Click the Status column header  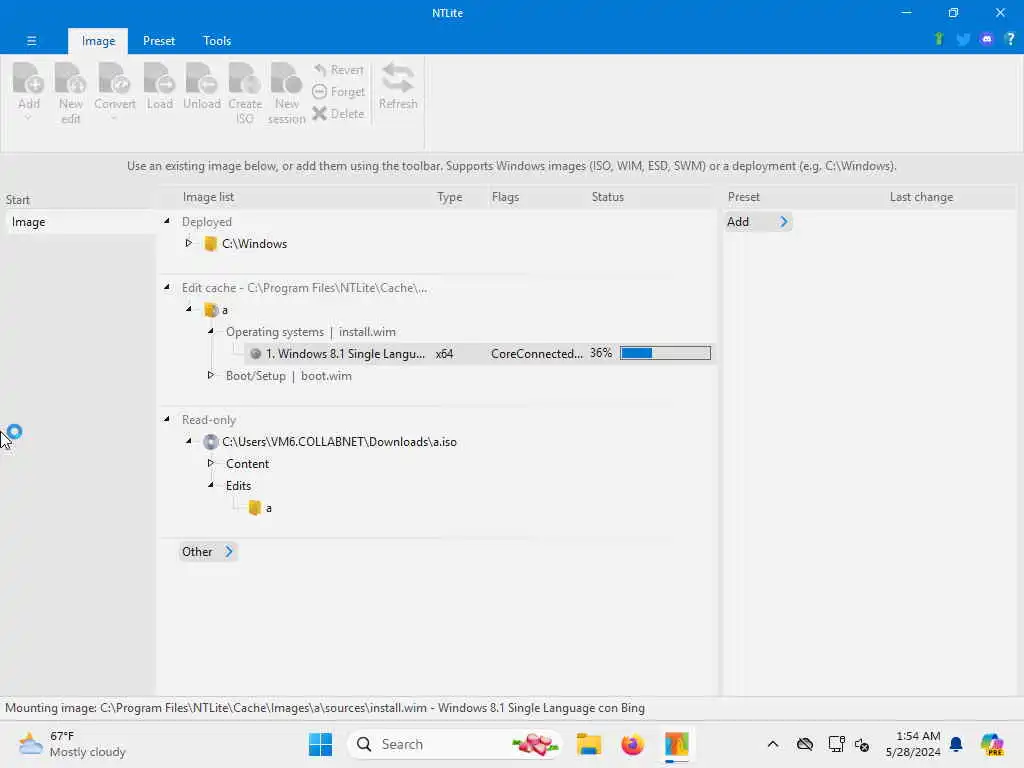[607, 197]
